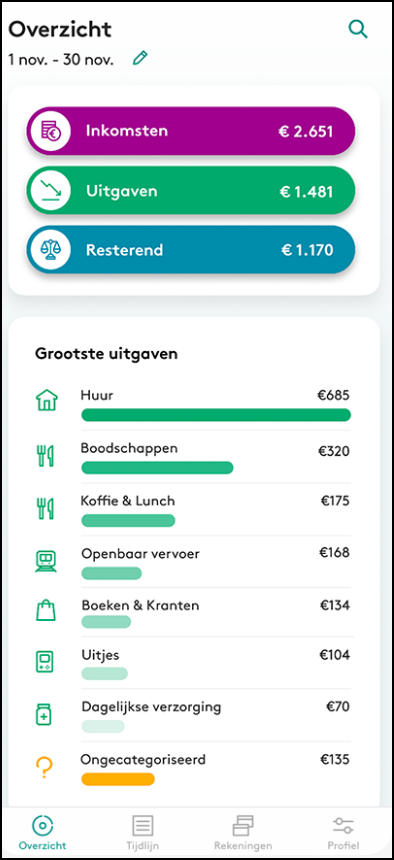This screenshot has width=394, height=860.
Task: Open the Uitgaven € 1.481 button
Action: (x=191, y=191)
